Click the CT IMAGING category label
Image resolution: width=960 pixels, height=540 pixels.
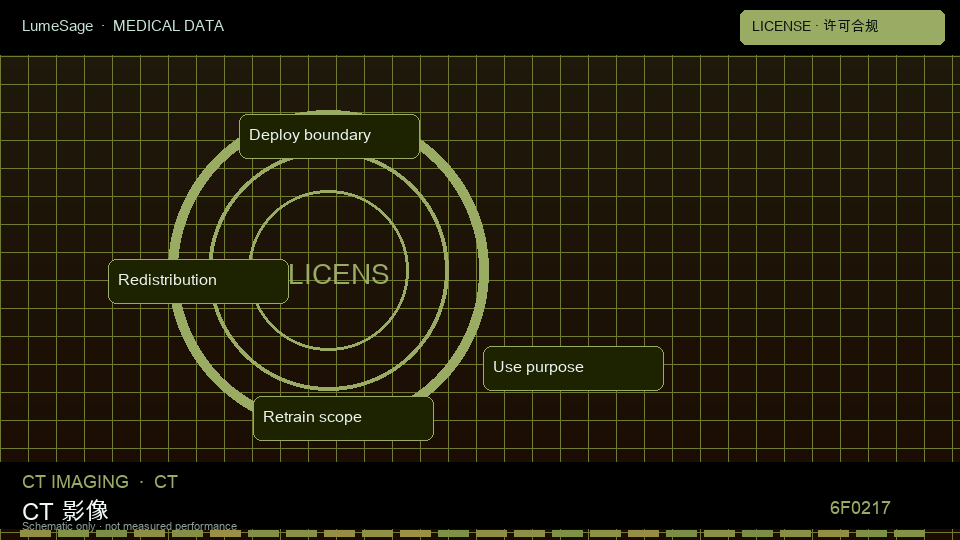point(75,482)
